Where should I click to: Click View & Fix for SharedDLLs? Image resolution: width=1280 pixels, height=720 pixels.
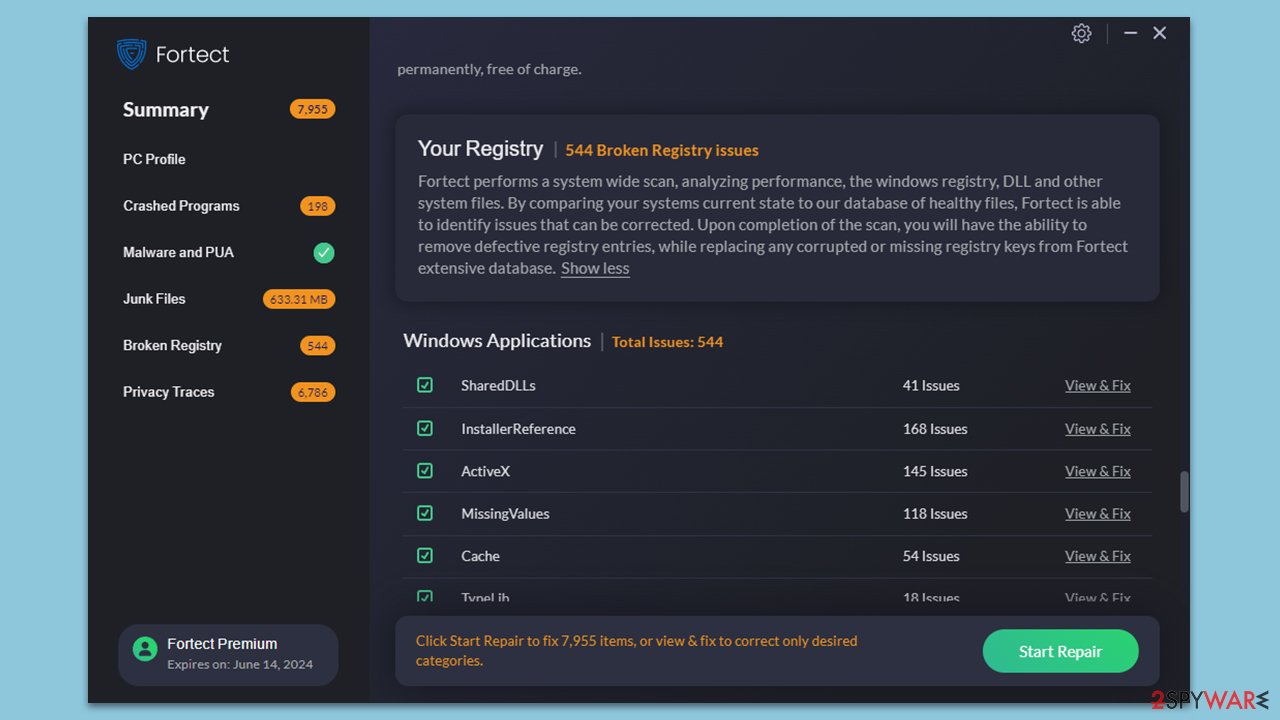(1097, 385)
